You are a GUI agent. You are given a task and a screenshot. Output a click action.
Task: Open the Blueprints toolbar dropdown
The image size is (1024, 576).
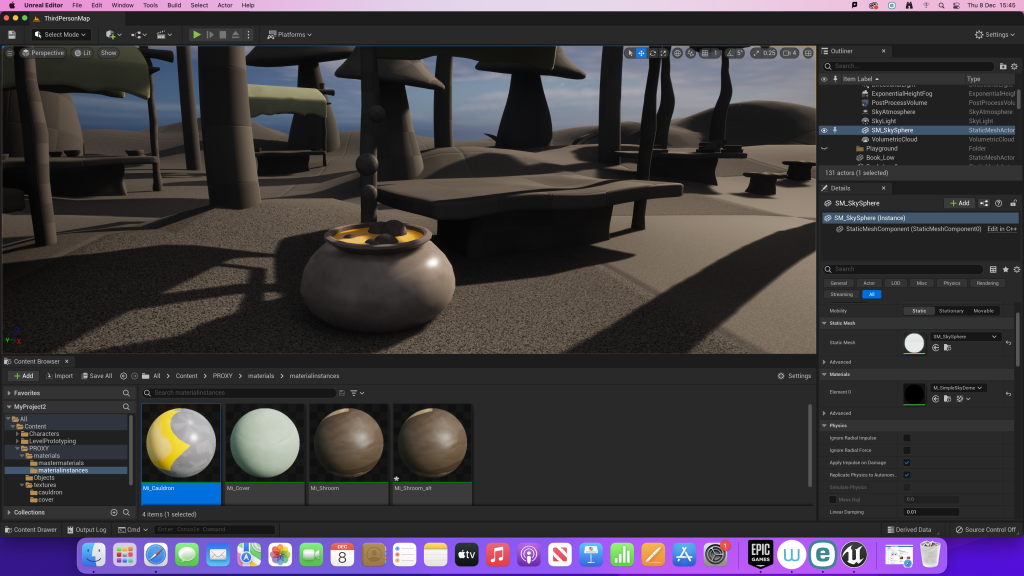point(138,35)
